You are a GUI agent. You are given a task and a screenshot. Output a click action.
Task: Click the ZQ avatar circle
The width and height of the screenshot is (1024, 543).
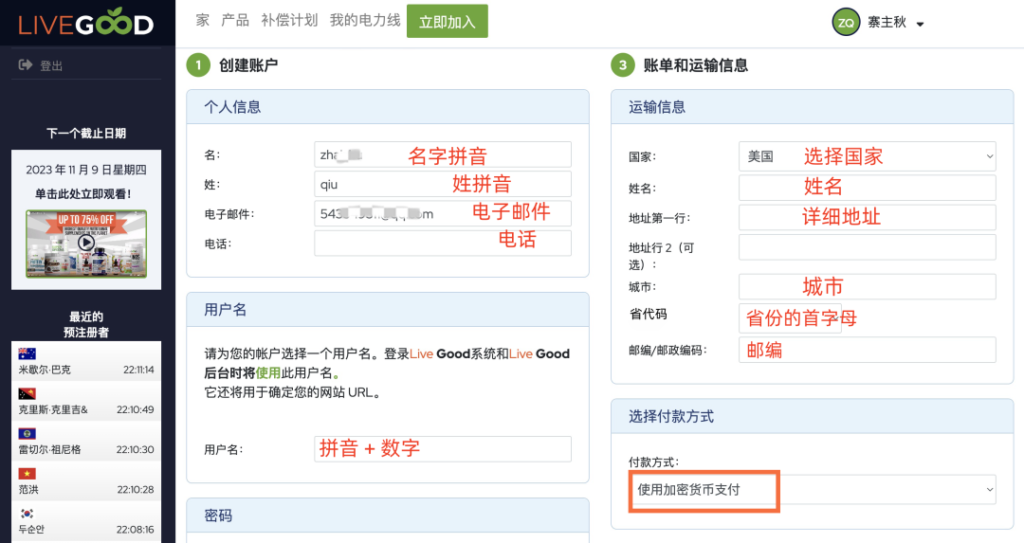846,22
